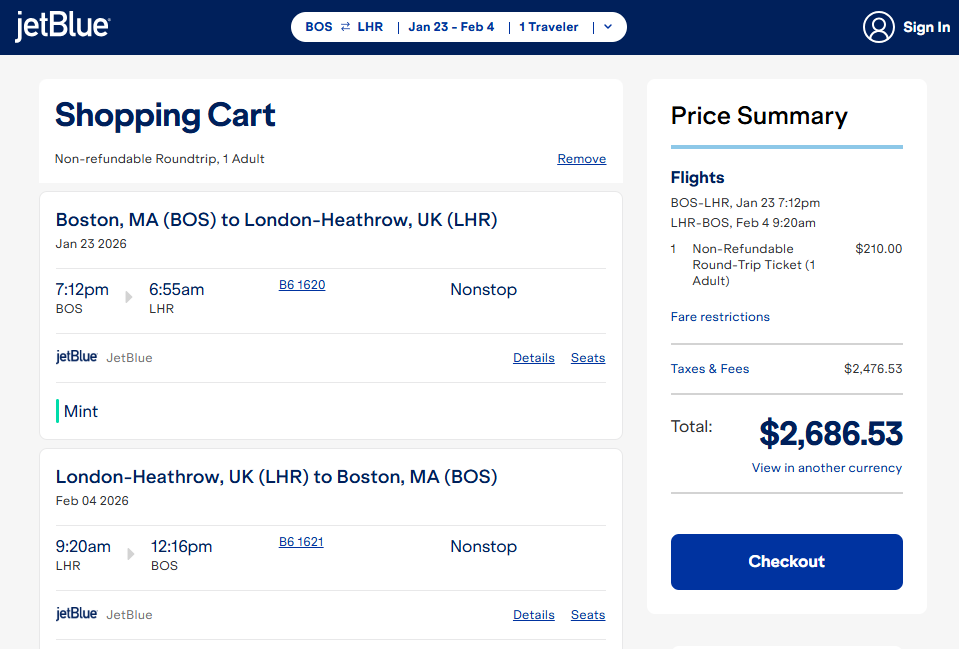Click the jetBlue airline logo on return flight
The image size is (959, 649).
pos(76,614)
